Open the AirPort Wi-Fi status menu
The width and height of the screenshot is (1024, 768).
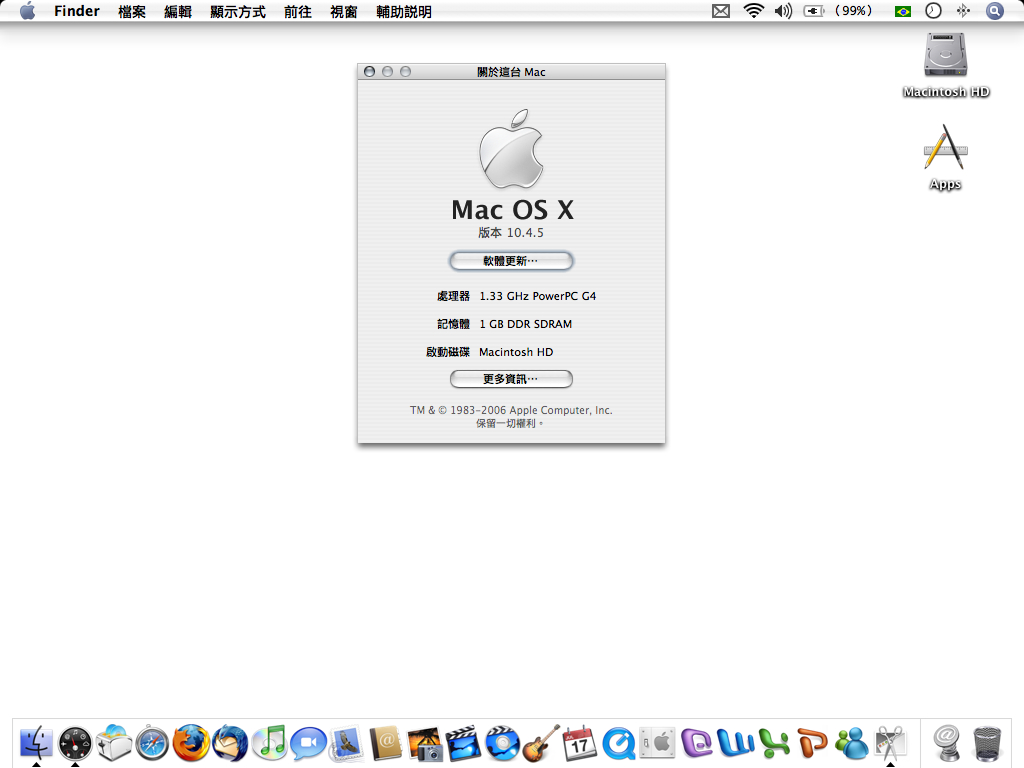pos(754,11)
